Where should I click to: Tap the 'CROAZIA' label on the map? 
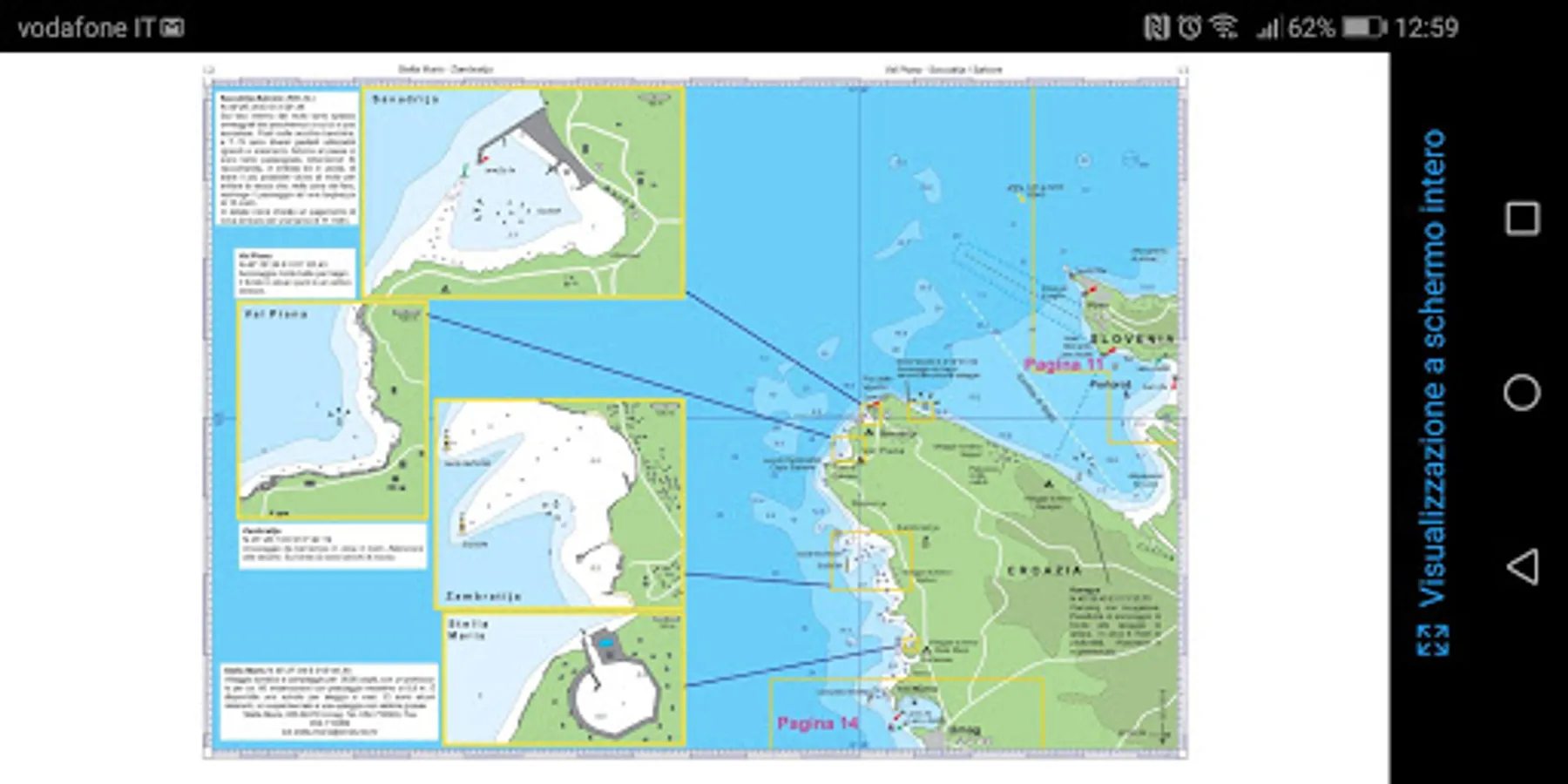click(1044, 571)
